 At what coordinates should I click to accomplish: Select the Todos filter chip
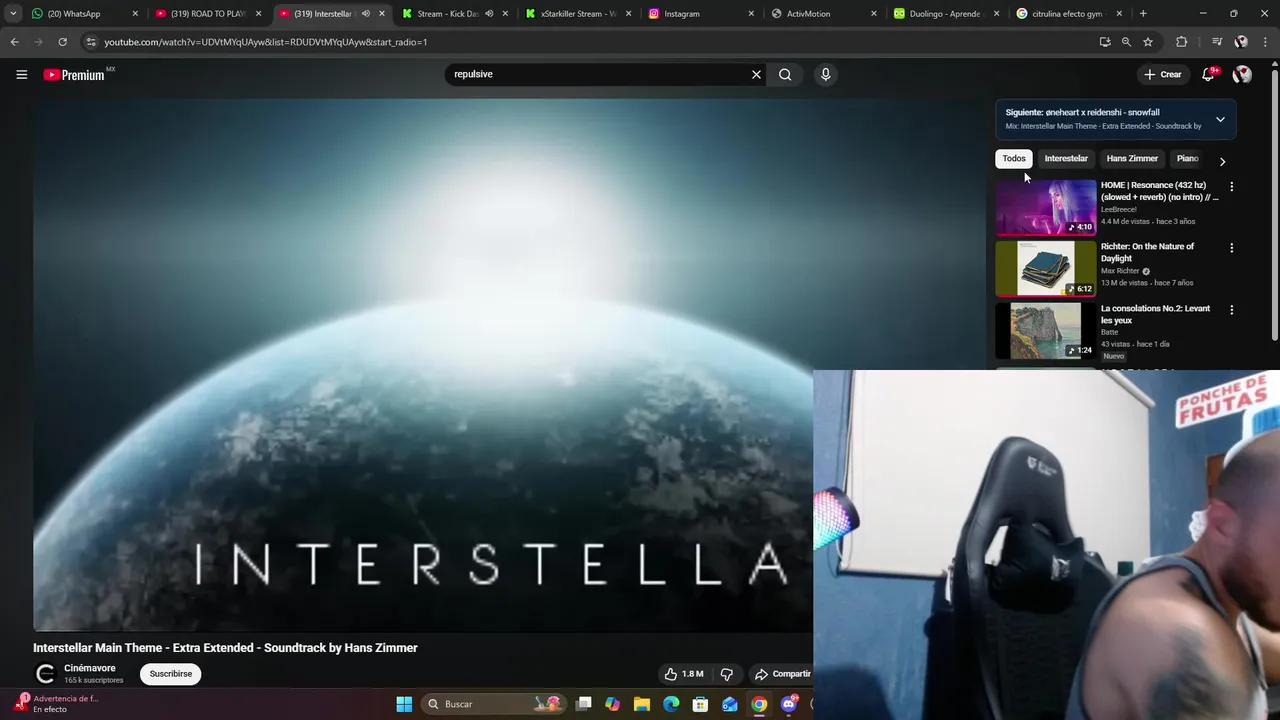pos(1014,159)
